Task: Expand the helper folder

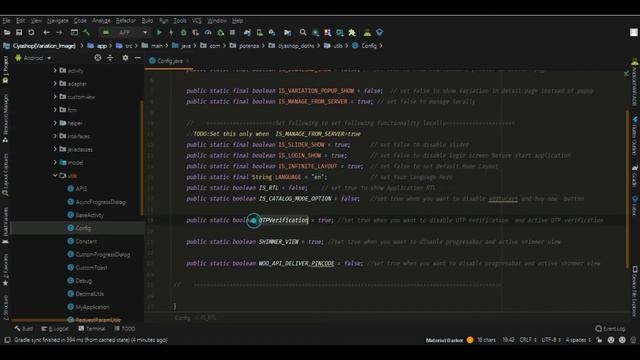Action: 55,123
